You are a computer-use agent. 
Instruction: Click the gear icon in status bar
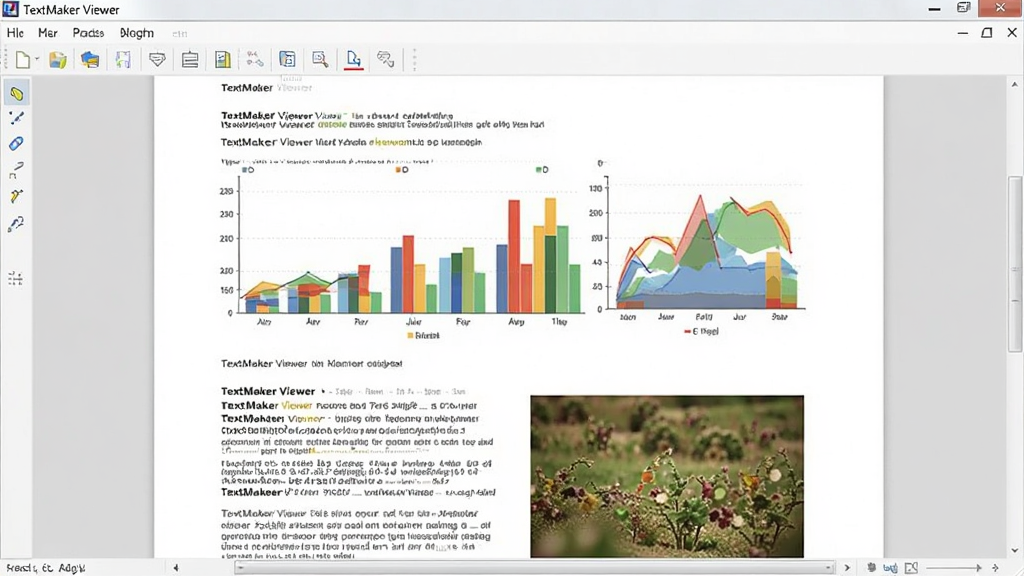(871, 568)
